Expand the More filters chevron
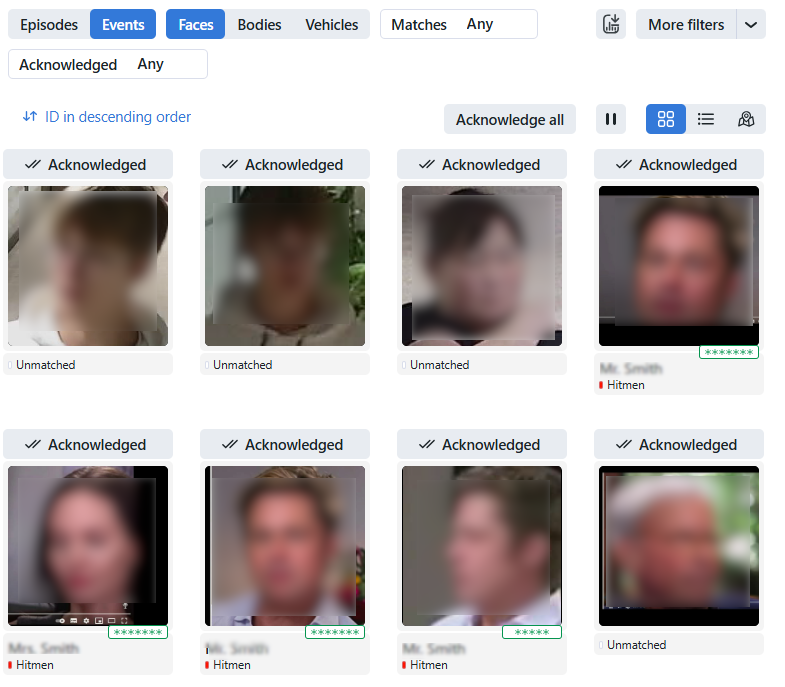This screenshot has width=785, height=687. pyautogui.click(x=751, y=25)
